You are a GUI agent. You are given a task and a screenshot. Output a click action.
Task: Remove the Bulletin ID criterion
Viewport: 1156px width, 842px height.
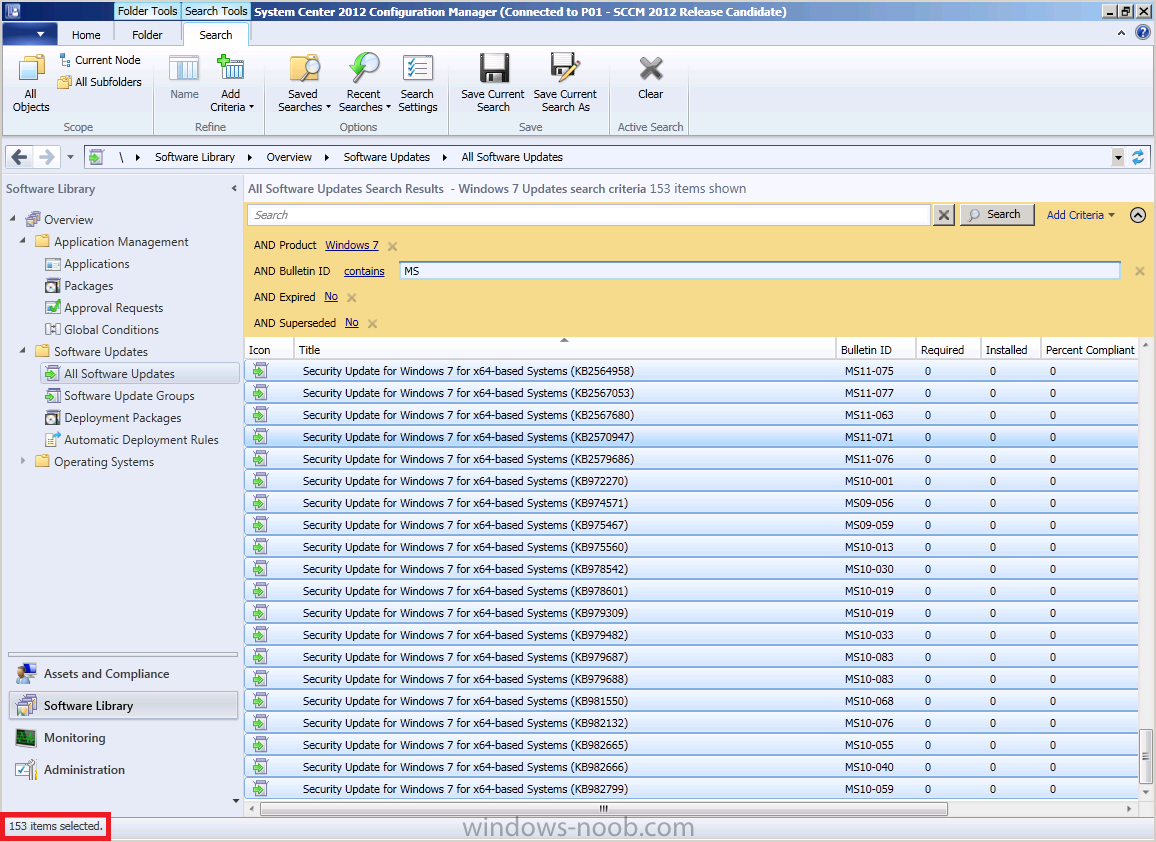tap(1140, 271)
